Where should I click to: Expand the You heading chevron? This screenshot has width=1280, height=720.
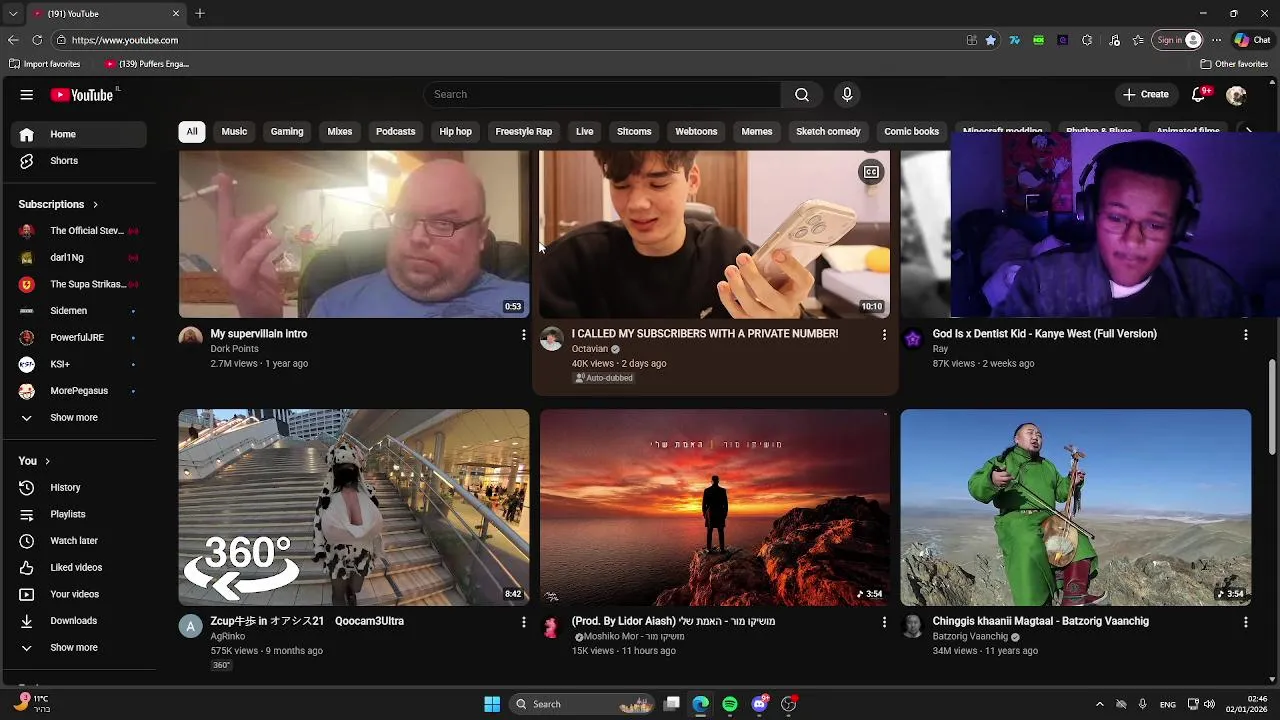tap(46, 462)
